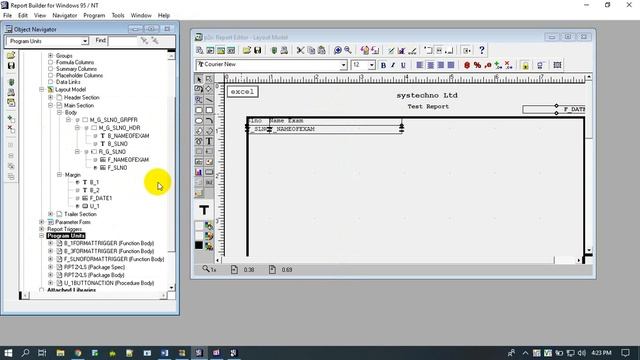Image resolution: width=640 pixels, height=360 pixels.
Task: Set text alignment to left
Action: coord(420,65)
